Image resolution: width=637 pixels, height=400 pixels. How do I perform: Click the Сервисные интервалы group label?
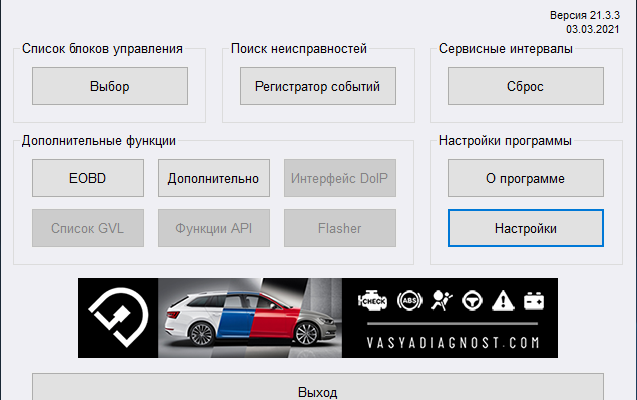506,49
